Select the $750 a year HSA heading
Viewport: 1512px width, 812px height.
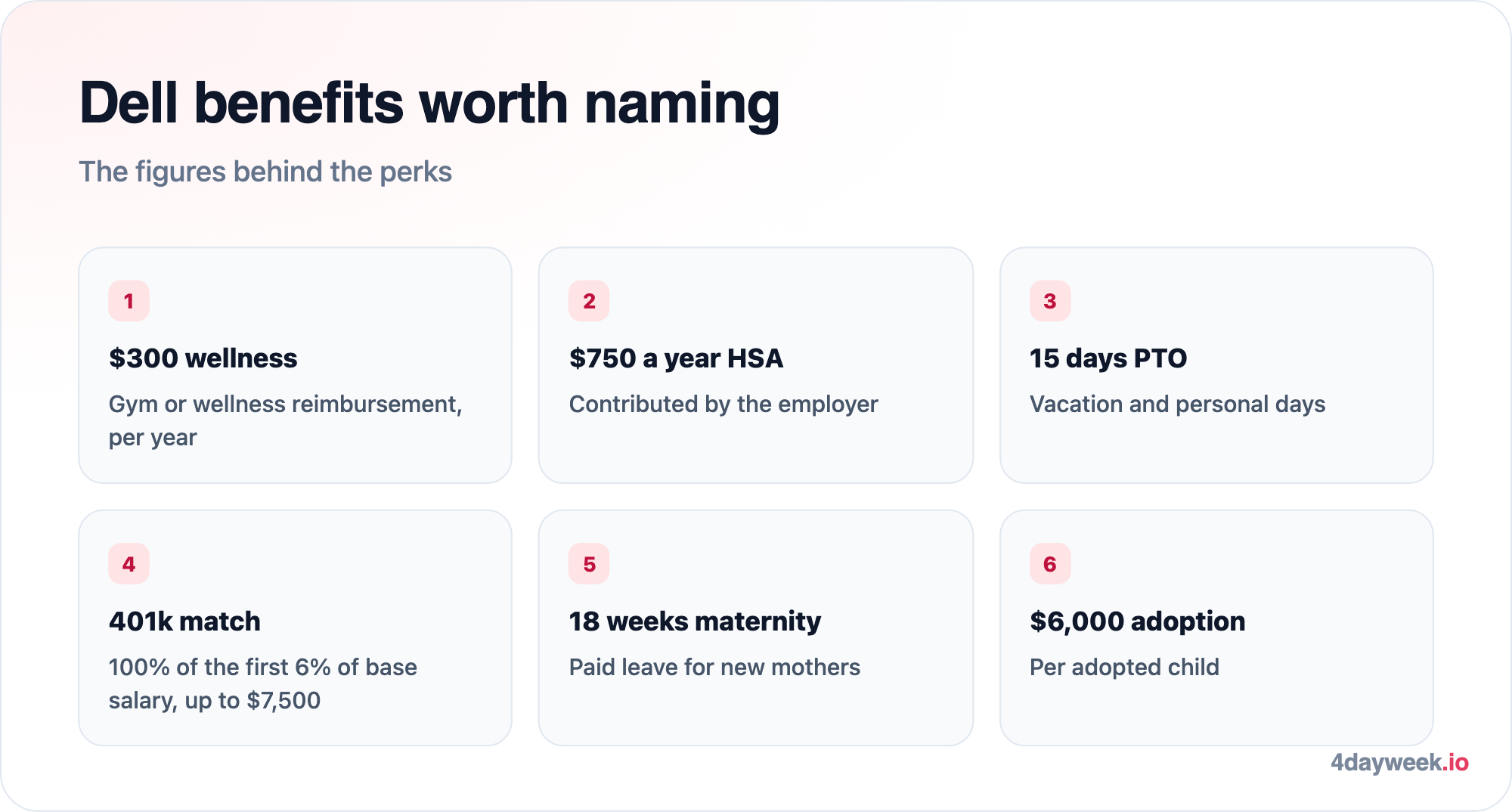(676, 358)
